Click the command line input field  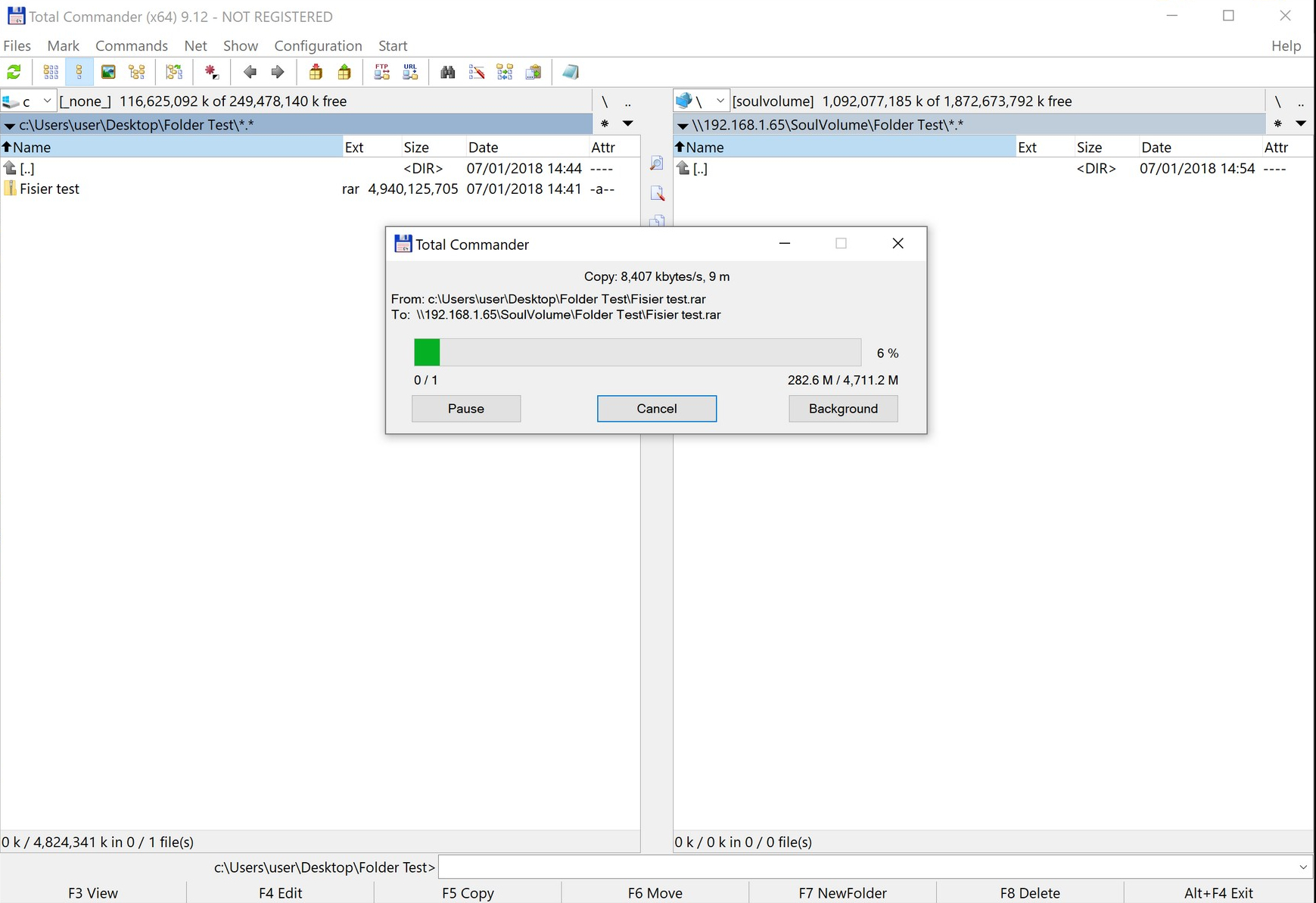tap(866, 867)
